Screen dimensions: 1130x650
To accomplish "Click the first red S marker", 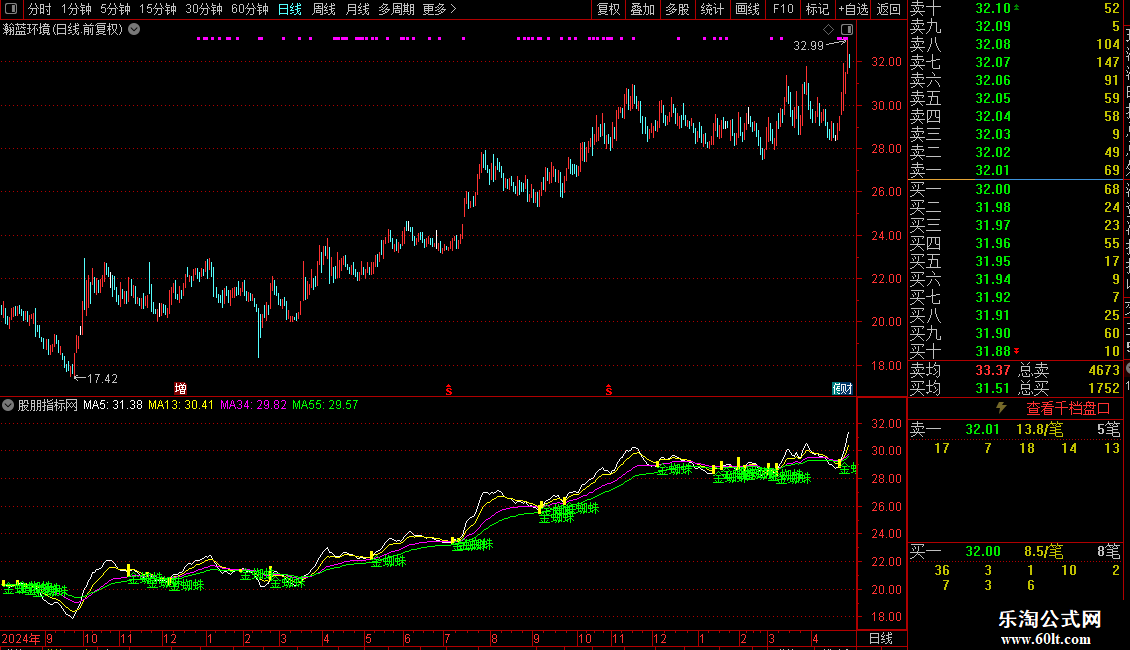I will [x=448, y=390].
